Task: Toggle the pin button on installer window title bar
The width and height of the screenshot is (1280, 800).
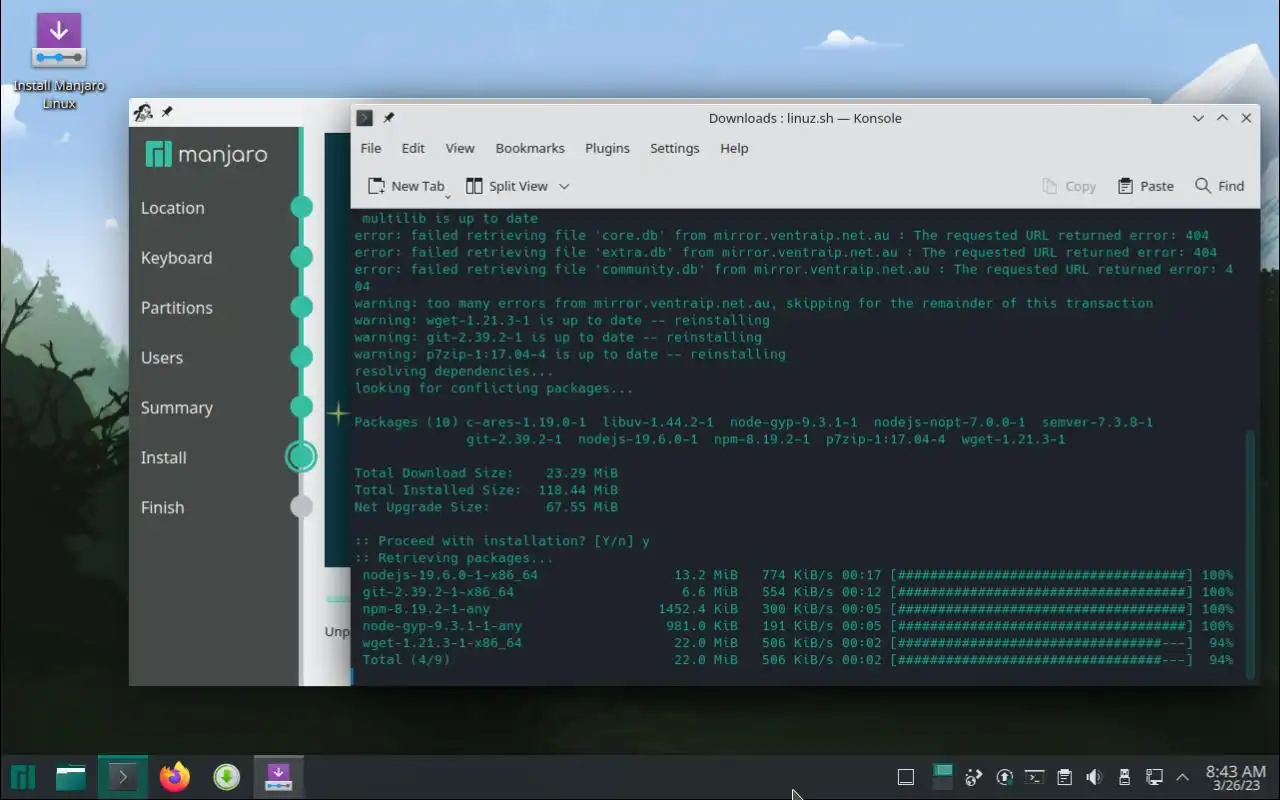Action: coord(167,112)
